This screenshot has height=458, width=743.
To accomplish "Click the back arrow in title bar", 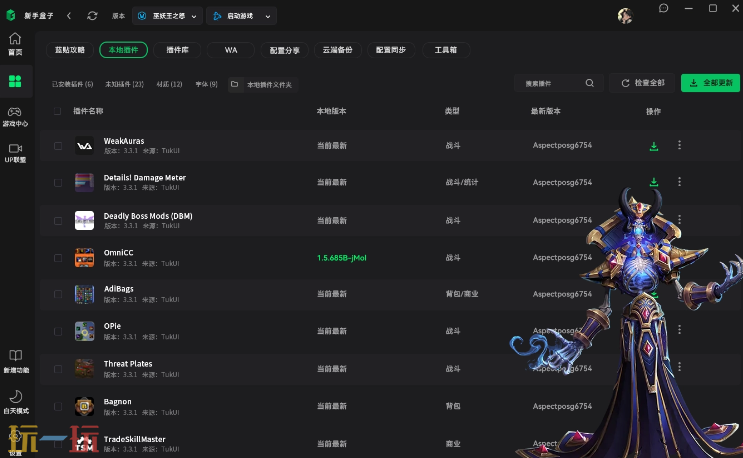I will 69,16.
